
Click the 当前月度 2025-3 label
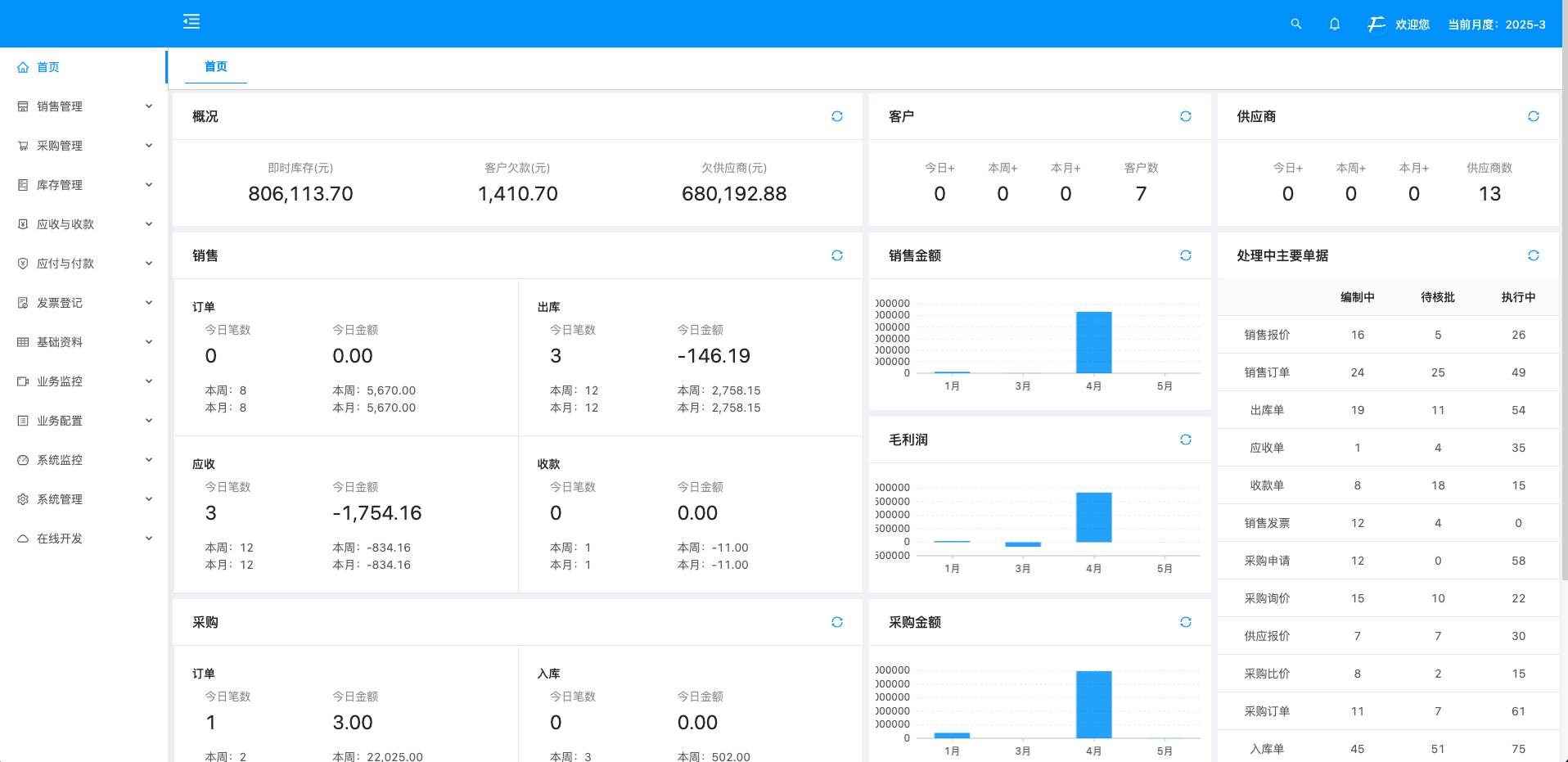click(x=1496, y=25)
